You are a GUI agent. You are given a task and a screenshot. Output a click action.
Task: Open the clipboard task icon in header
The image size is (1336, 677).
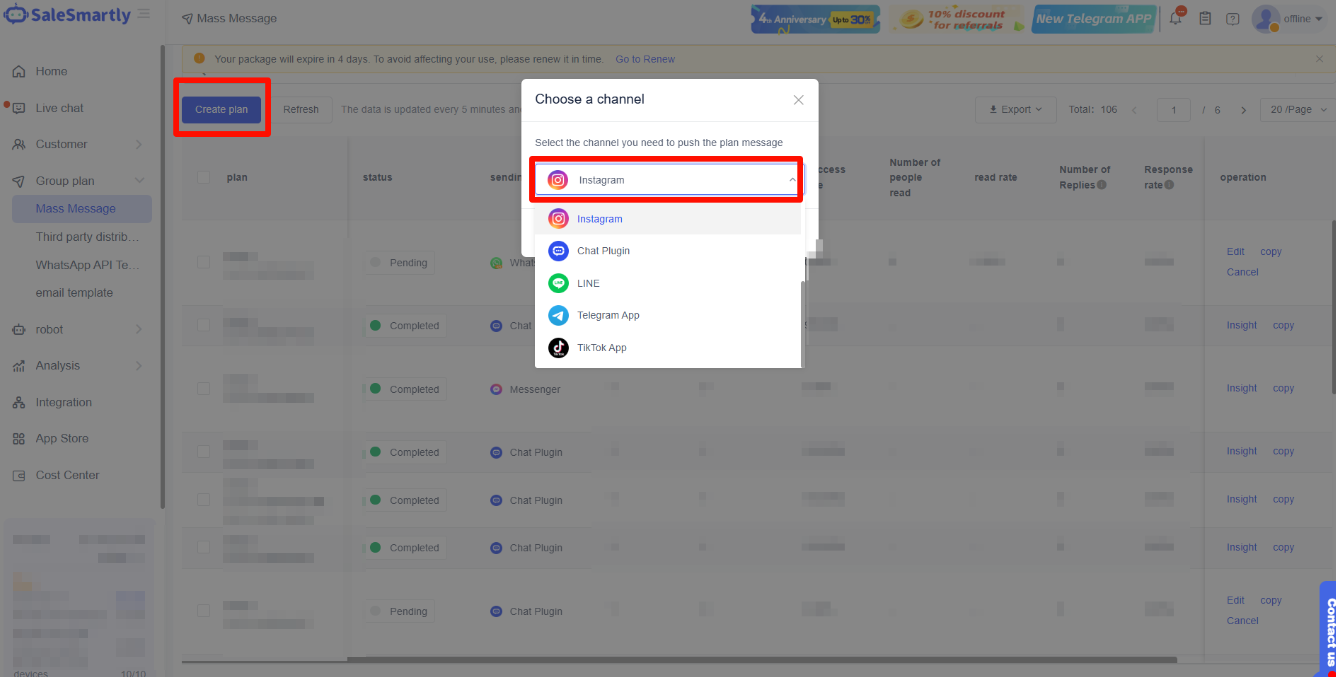tap(1205, 19)
